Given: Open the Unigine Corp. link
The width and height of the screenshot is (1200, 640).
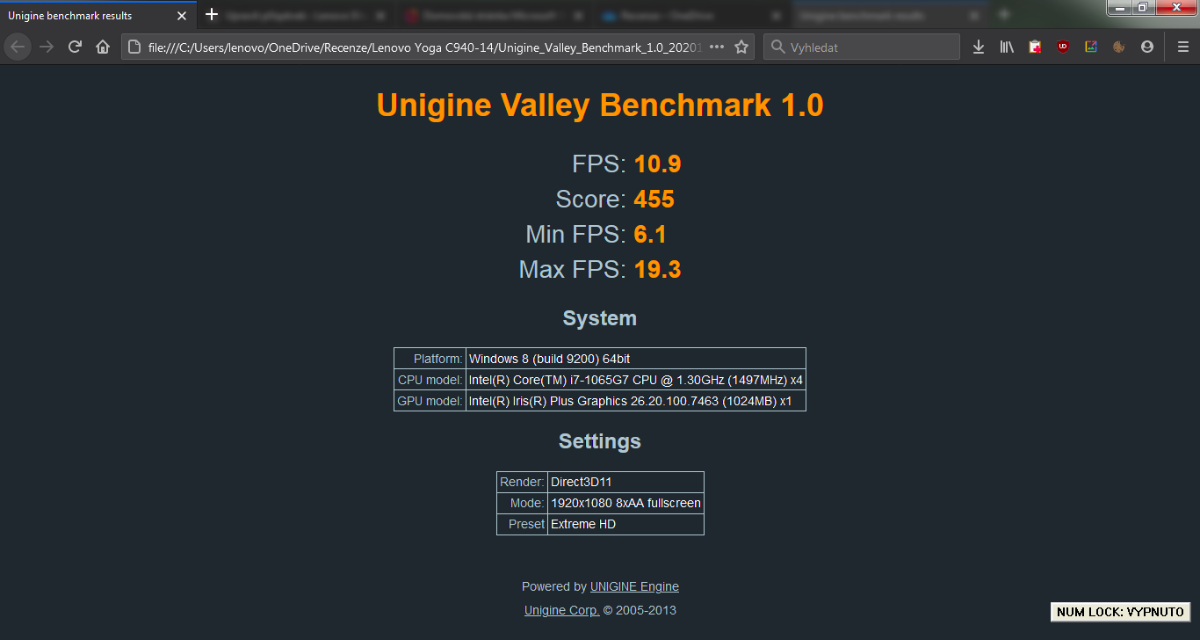Looking at the screenshot, I should [x=561, y=611].
